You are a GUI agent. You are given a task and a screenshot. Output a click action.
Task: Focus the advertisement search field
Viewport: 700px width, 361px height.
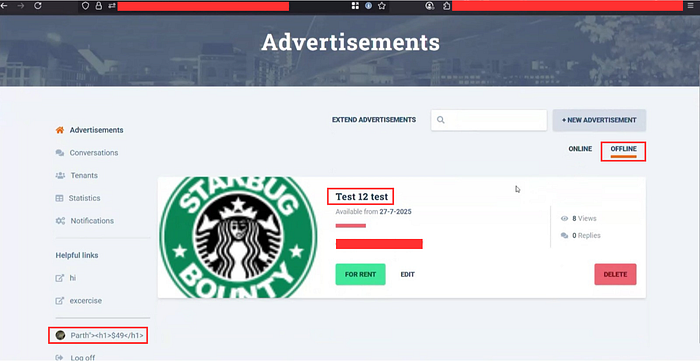coord(489,120)
